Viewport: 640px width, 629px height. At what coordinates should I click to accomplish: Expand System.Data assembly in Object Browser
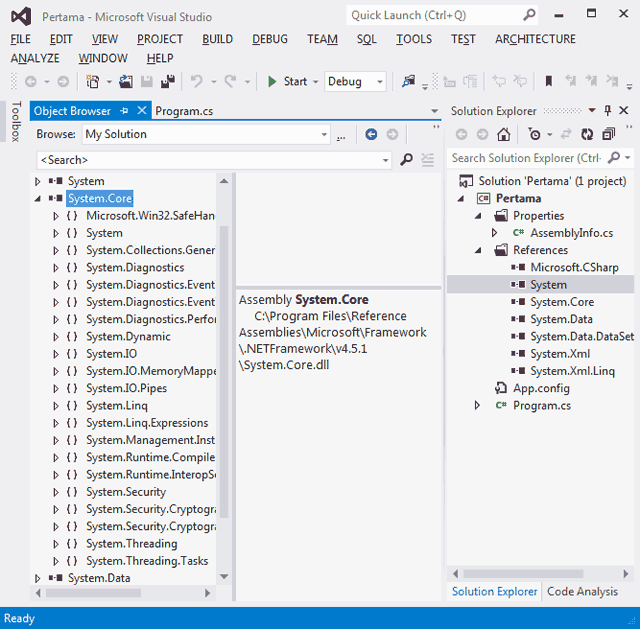(38, 578)
